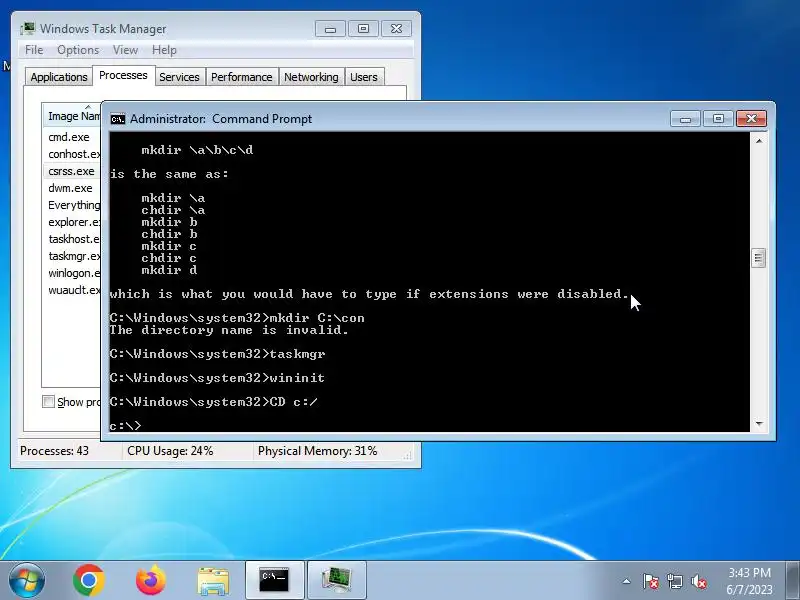
Task: Switch to the Users tab
Action: 364,77
